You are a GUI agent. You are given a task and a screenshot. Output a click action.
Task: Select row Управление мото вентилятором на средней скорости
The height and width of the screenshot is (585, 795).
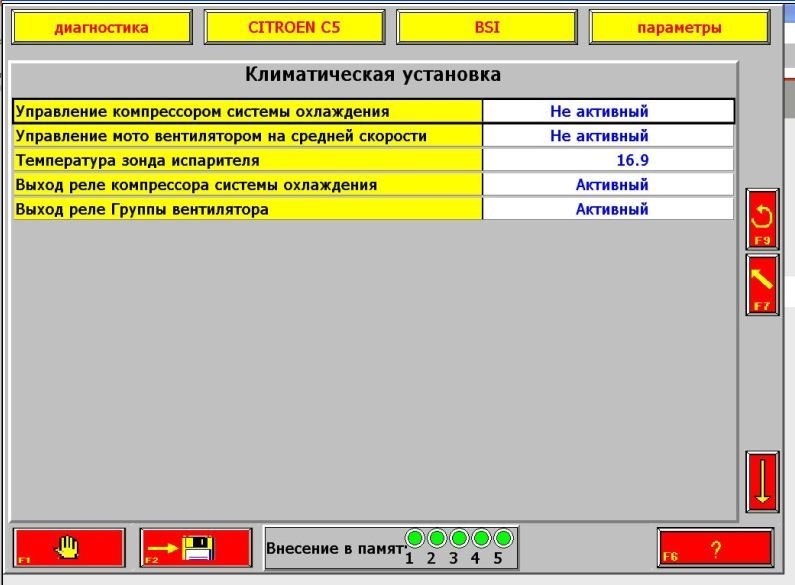tap(248, 136)
